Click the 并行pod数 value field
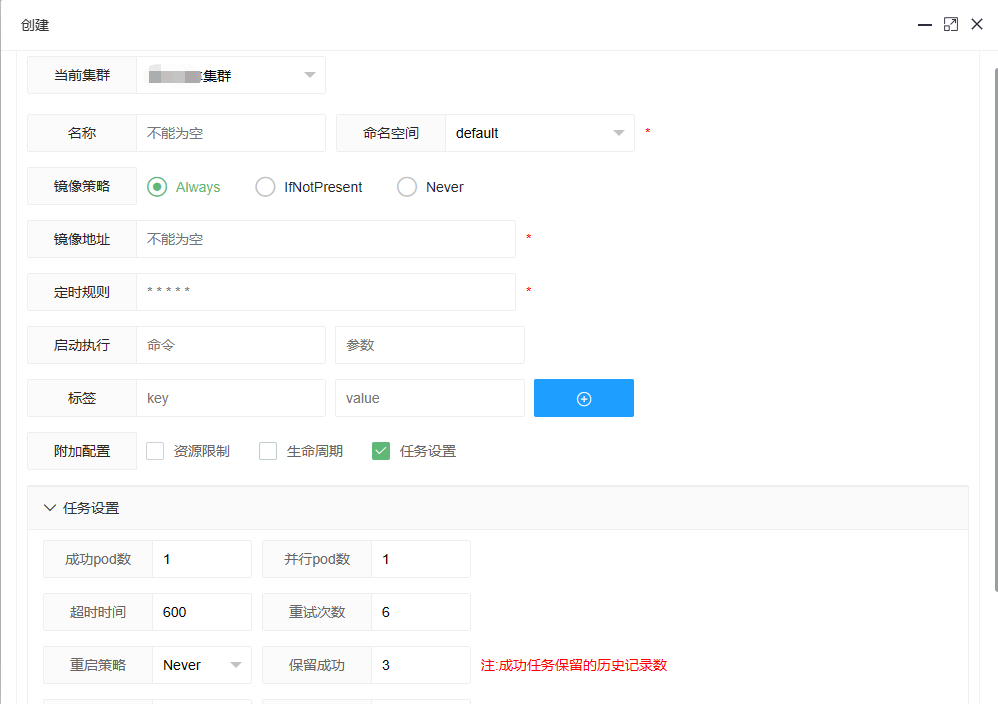The width and height of the screenshot is (998, 704). (421, 560)
